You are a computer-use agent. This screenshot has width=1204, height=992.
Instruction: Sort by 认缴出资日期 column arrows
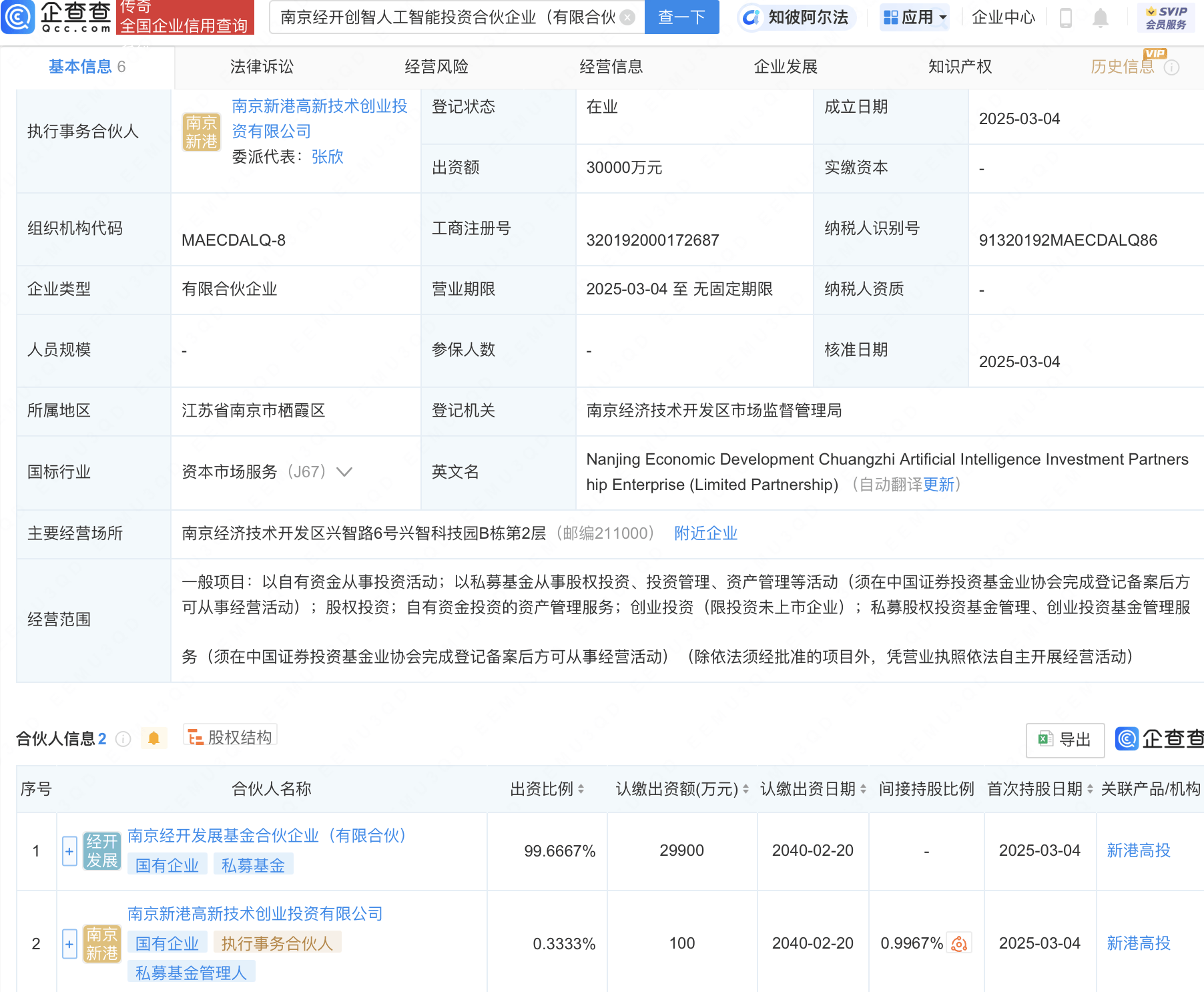click(x=863, y=789)
